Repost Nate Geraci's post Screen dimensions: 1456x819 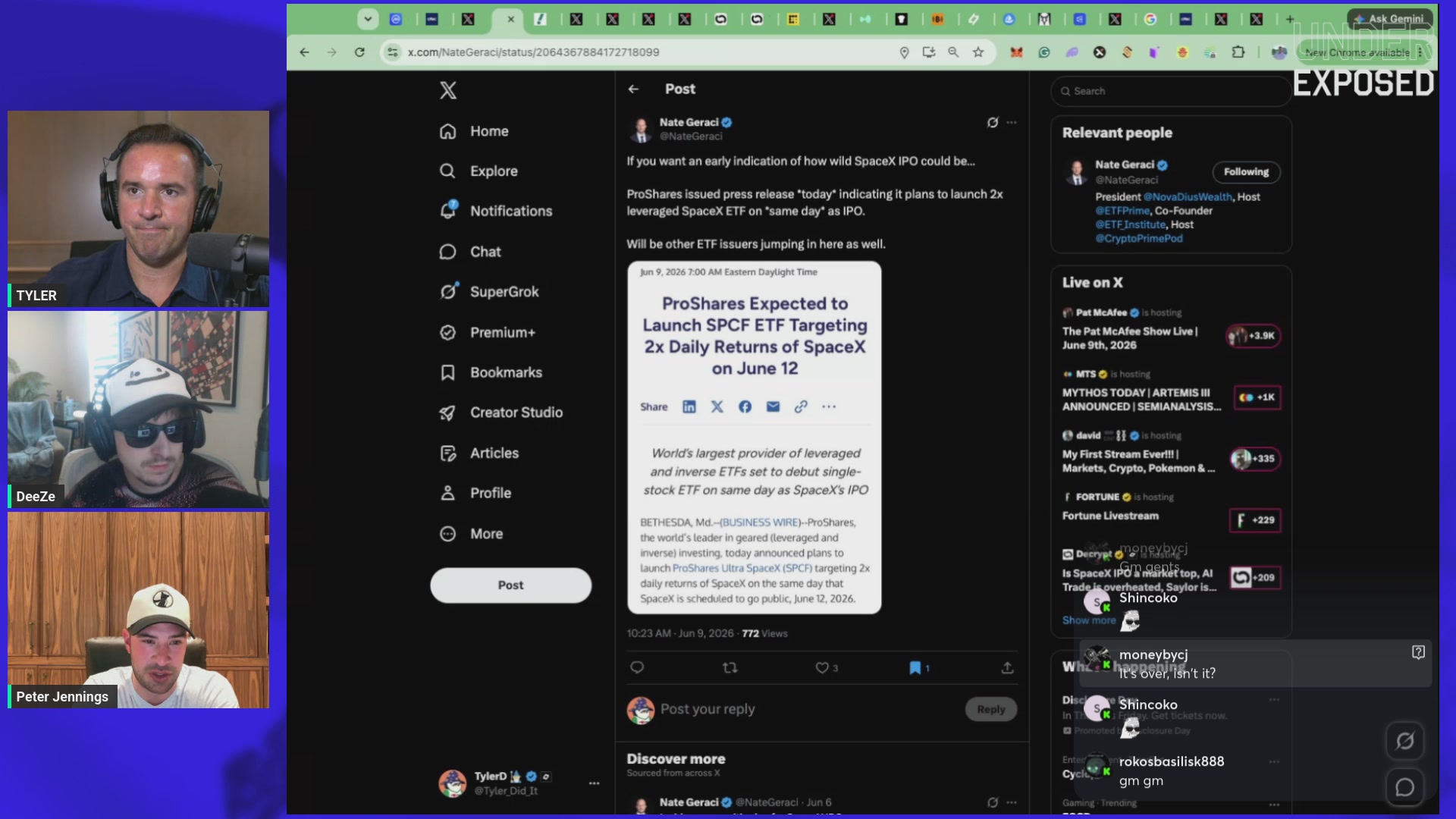(730, 667)
